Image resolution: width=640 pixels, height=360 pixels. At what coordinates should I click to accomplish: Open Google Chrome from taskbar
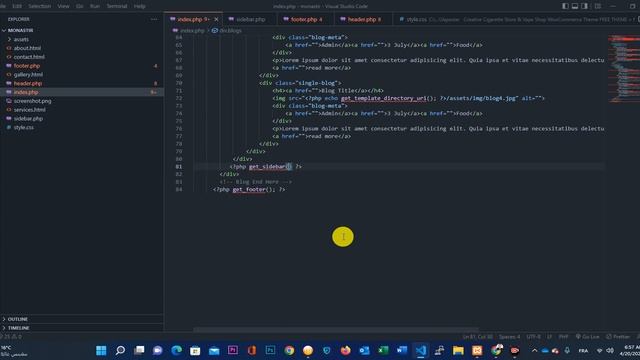click(289, 350)
